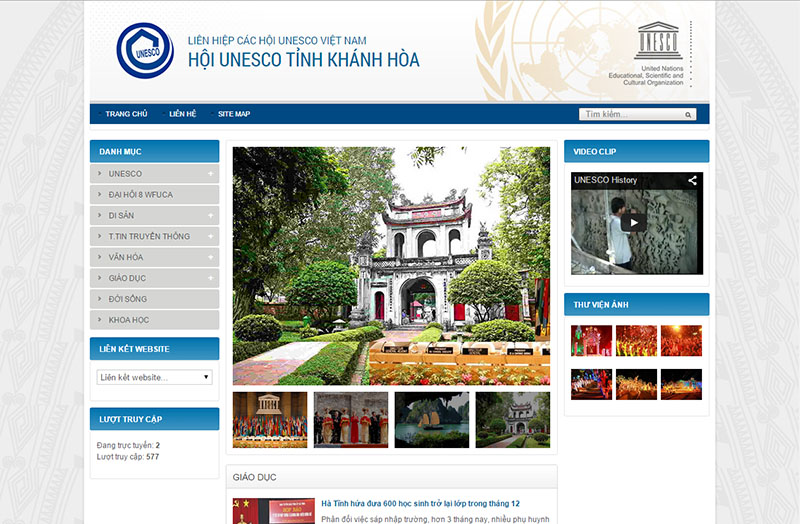
Task: Open the TRANG CHỦ menu item
Action: [x=126, y=114]
